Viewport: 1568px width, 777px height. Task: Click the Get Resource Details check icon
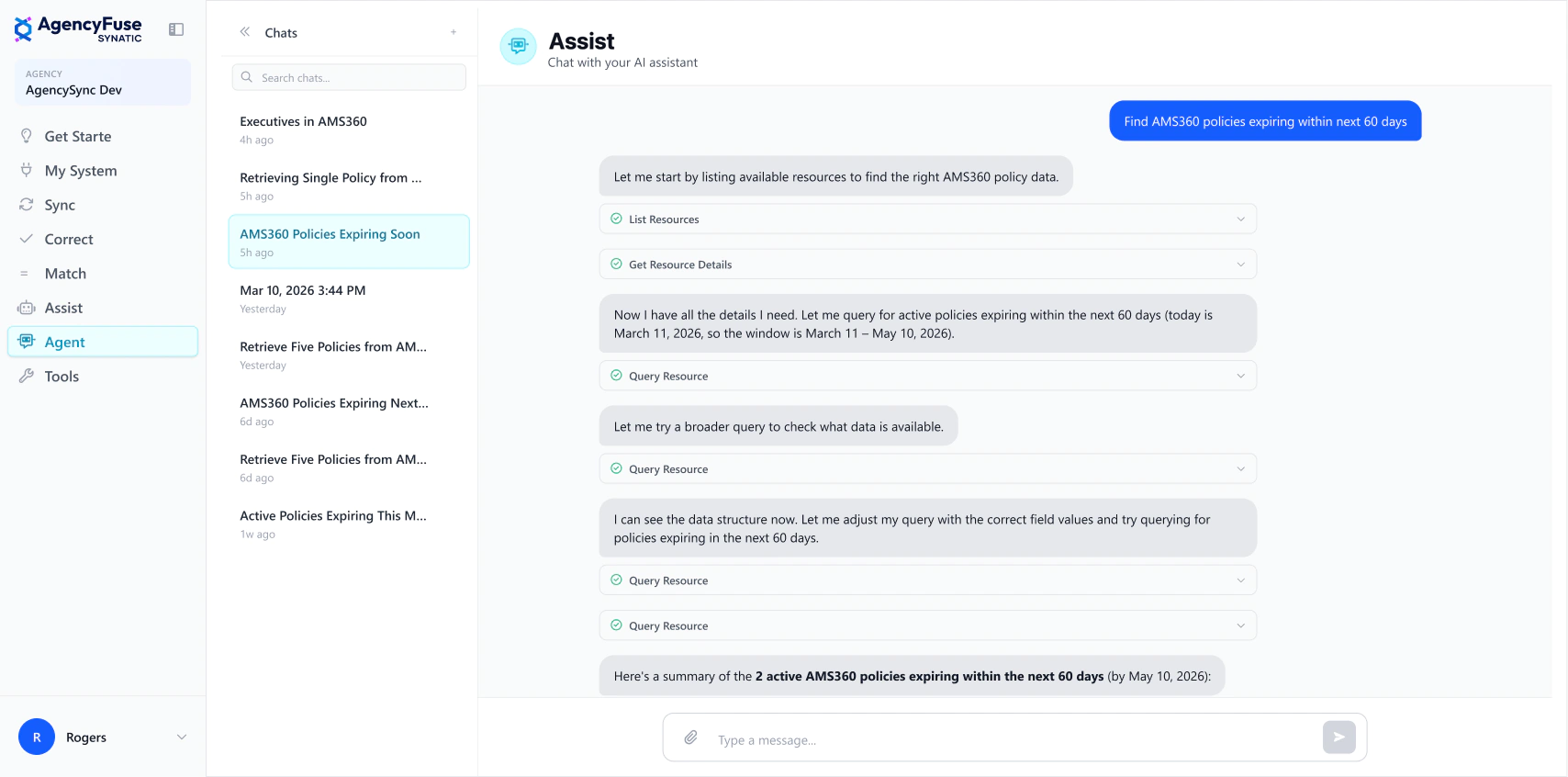click(617, 264)
